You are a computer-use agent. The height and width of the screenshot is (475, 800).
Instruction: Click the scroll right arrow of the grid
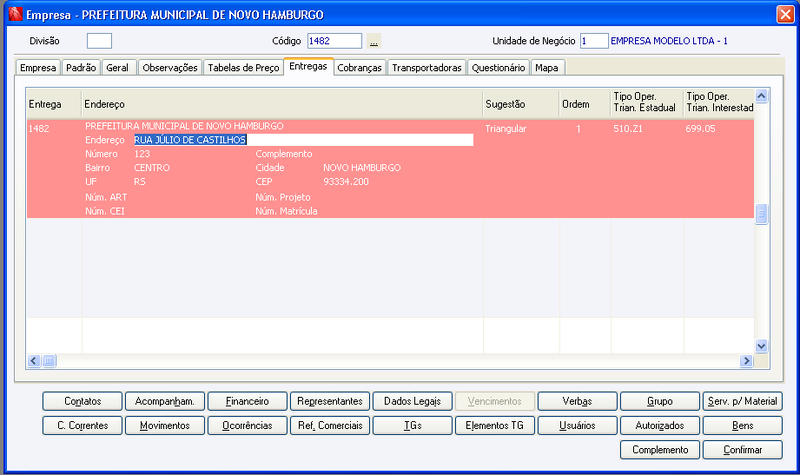coord(746,361)
